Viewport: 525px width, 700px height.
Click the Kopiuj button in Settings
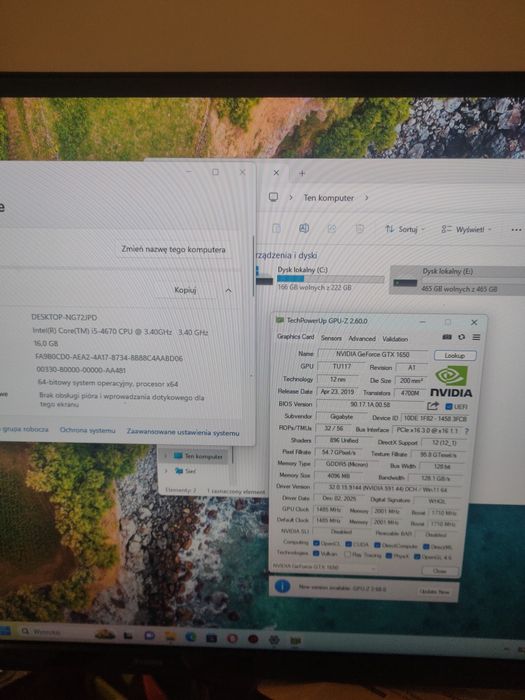(x=185, y=290)
